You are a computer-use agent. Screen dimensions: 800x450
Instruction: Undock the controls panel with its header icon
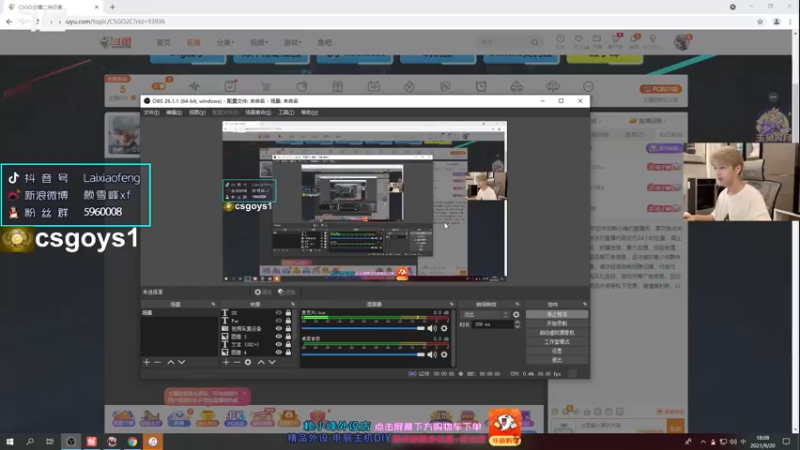click(x=585, y=304)
